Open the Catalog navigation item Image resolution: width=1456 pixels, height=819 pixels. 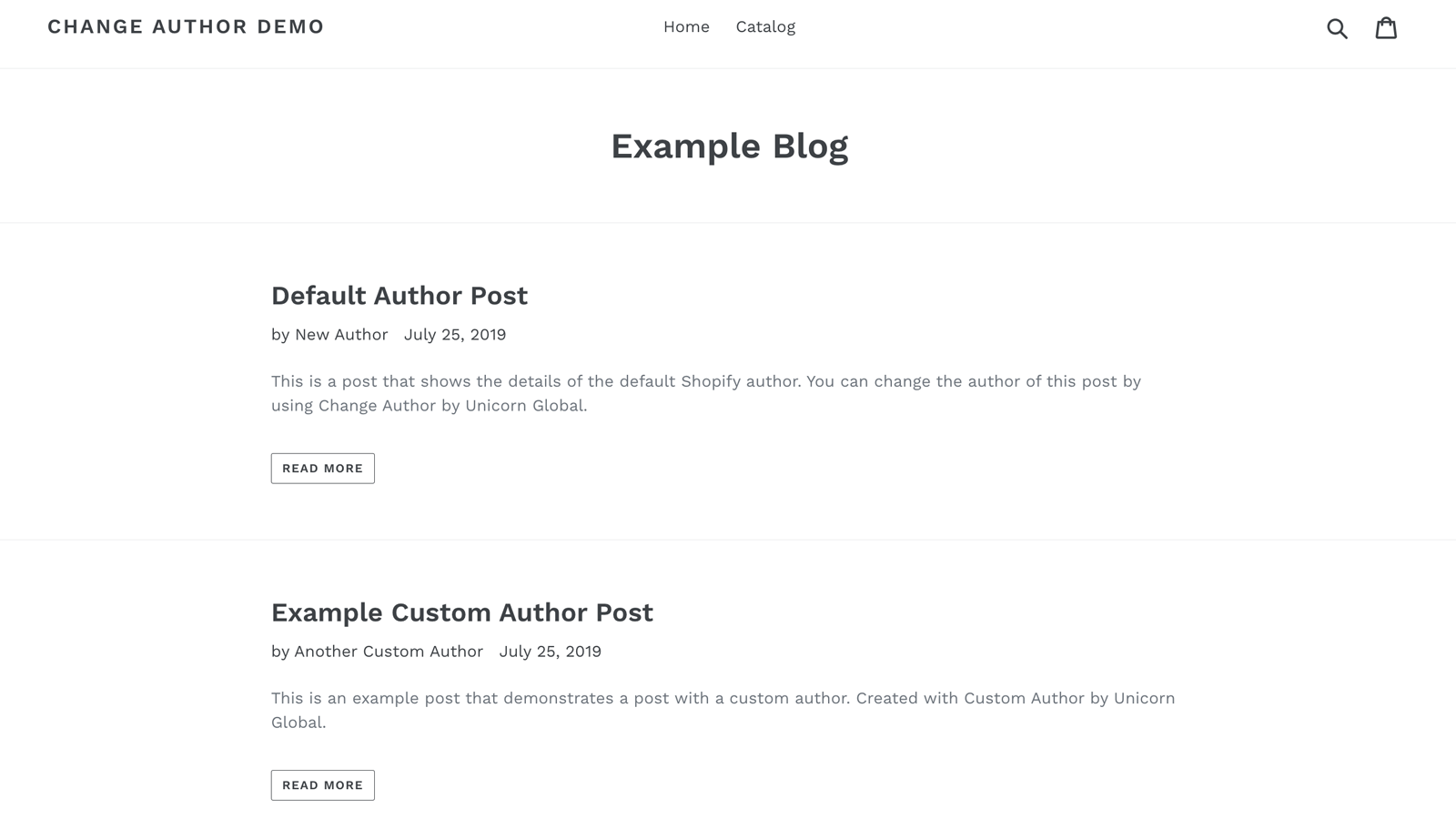(765, 26)
